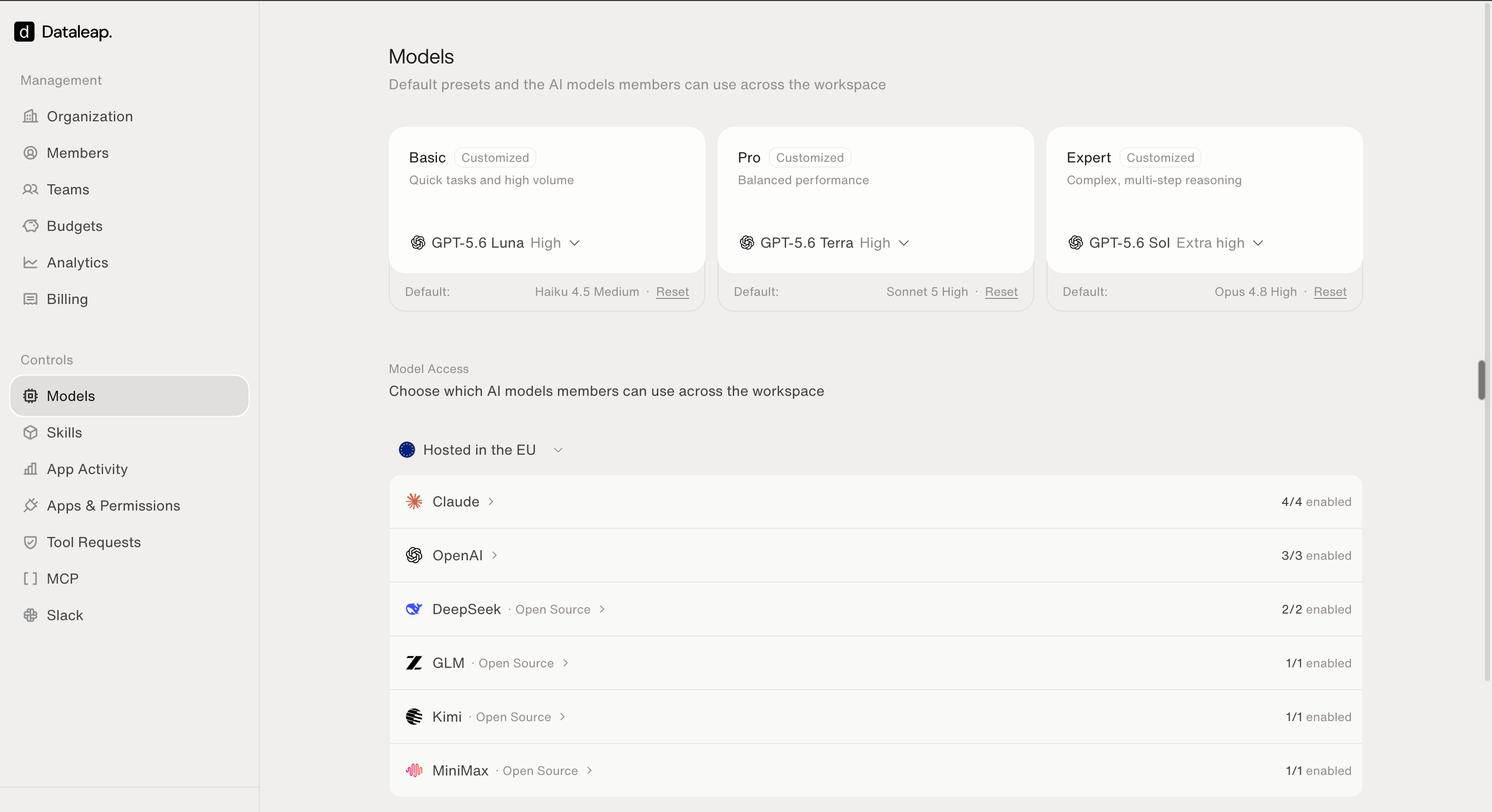Screen dimensions: 1492x812
Task: Click the '3/3 enabled' OpenAI count
Action: click(1316, 555)
